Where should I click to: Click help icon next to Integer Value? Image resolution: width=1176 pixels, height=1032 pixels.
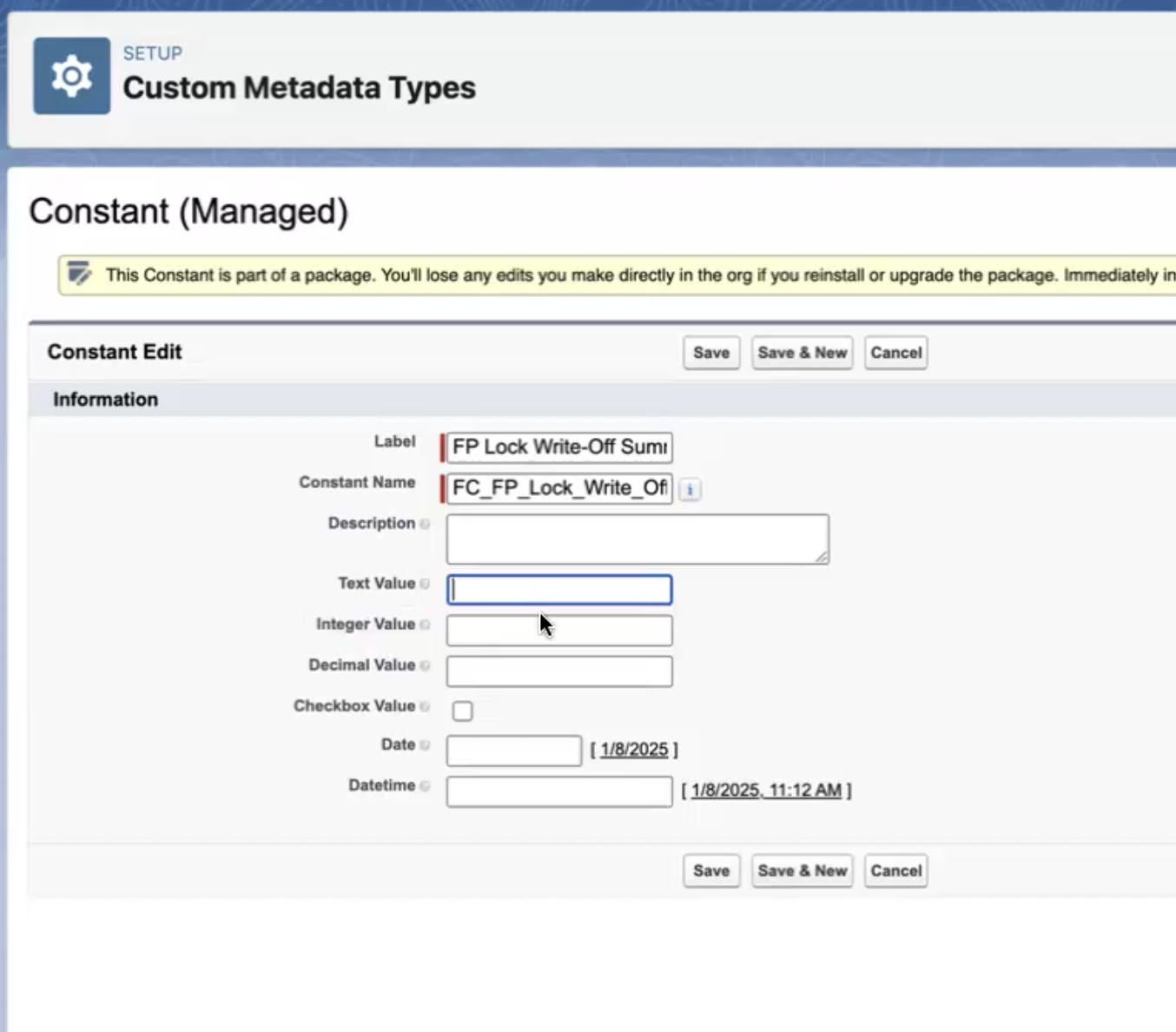tap(425, 625)
